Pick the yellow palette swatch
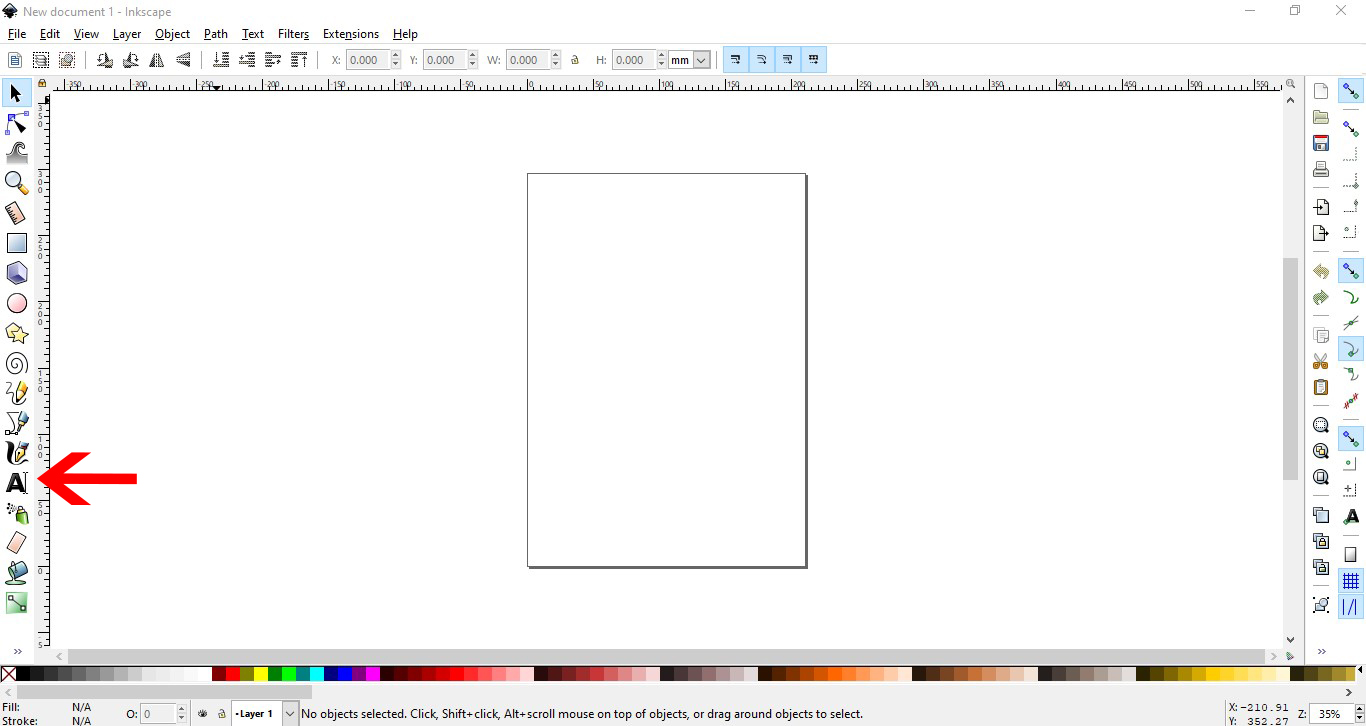Image resolution: width=1366 pixels, height=726 pixels. pyautogui.click(x=261, y=674)
